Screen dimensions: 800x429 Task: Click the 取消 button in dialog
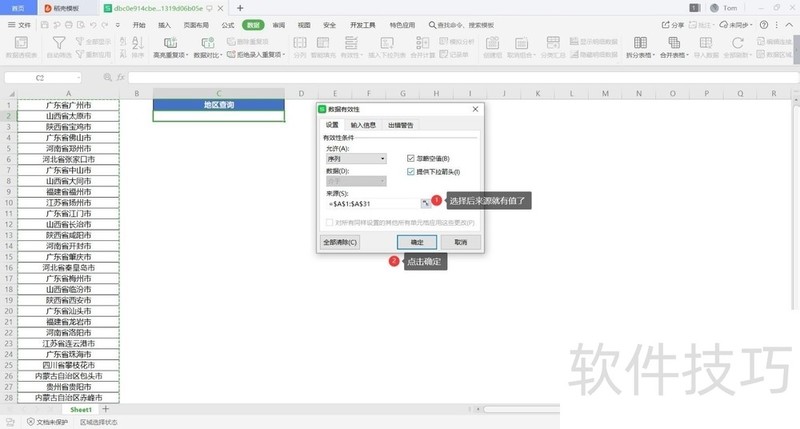click(x=461, y=242)
